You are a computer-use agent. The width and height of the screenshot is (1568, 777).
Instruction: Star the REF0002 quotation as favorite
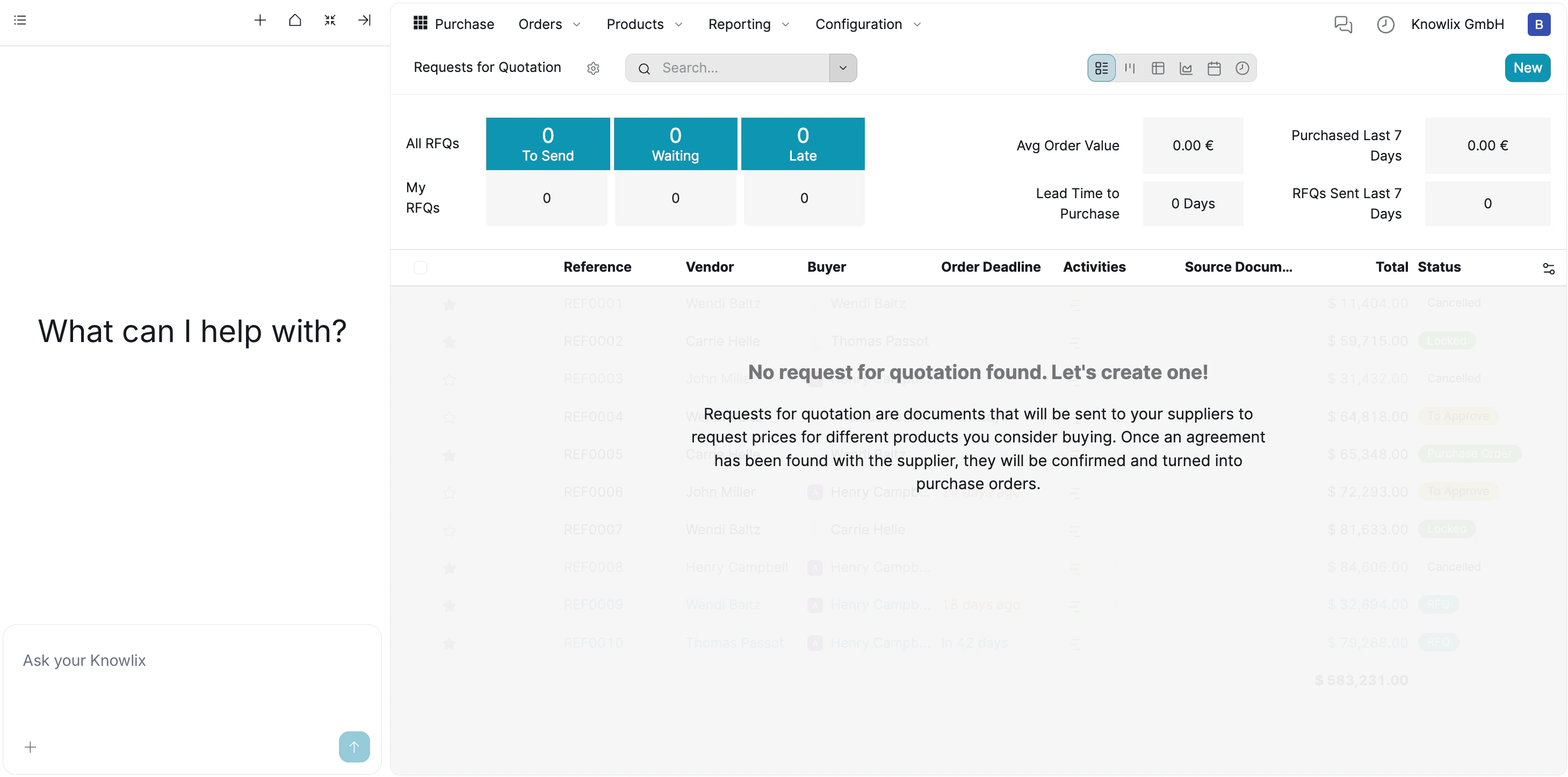tap(450, 343)
